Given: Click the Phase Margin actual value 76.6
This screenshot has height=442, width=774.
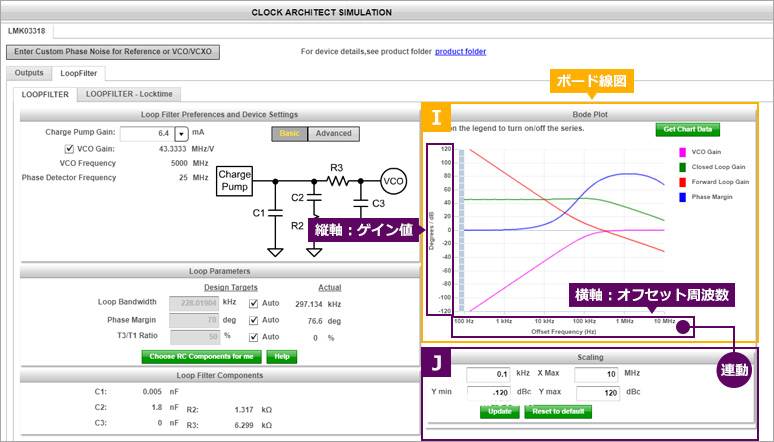Looking at the screenshot, I should pos(315,321).
